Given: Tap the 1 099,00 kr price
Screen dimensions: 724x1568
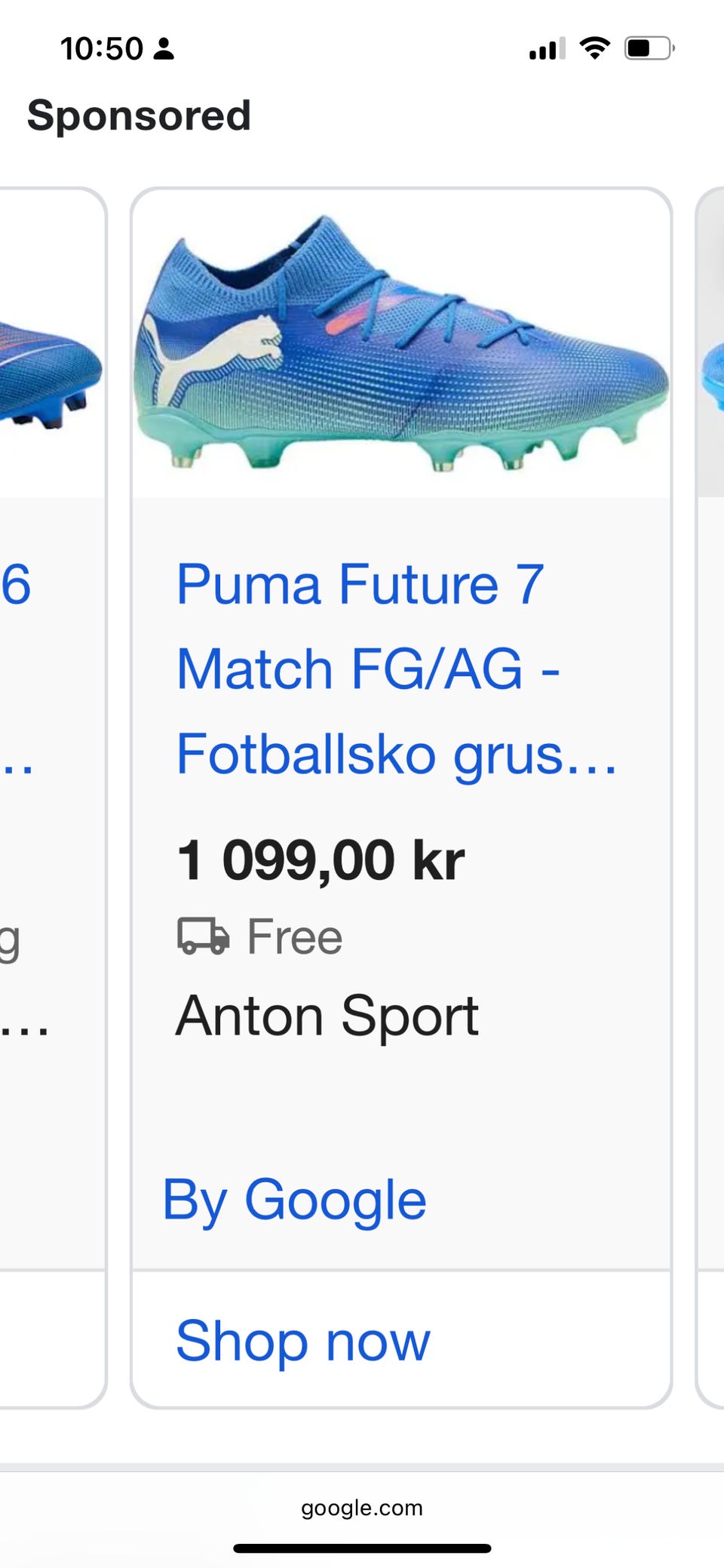Looking at the screenshot, I should (321, 860).
